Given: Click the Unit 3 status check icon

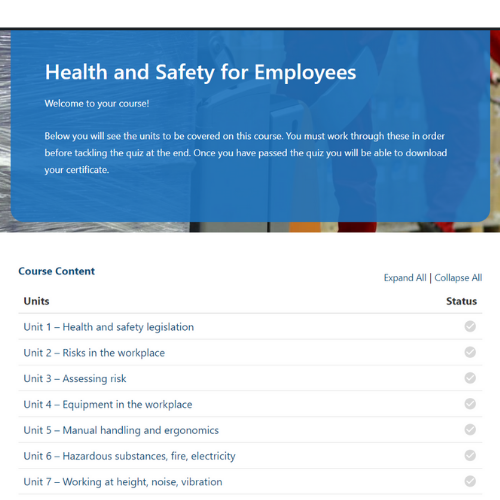Looking at the screenshot, I should [x=470, y=378].
